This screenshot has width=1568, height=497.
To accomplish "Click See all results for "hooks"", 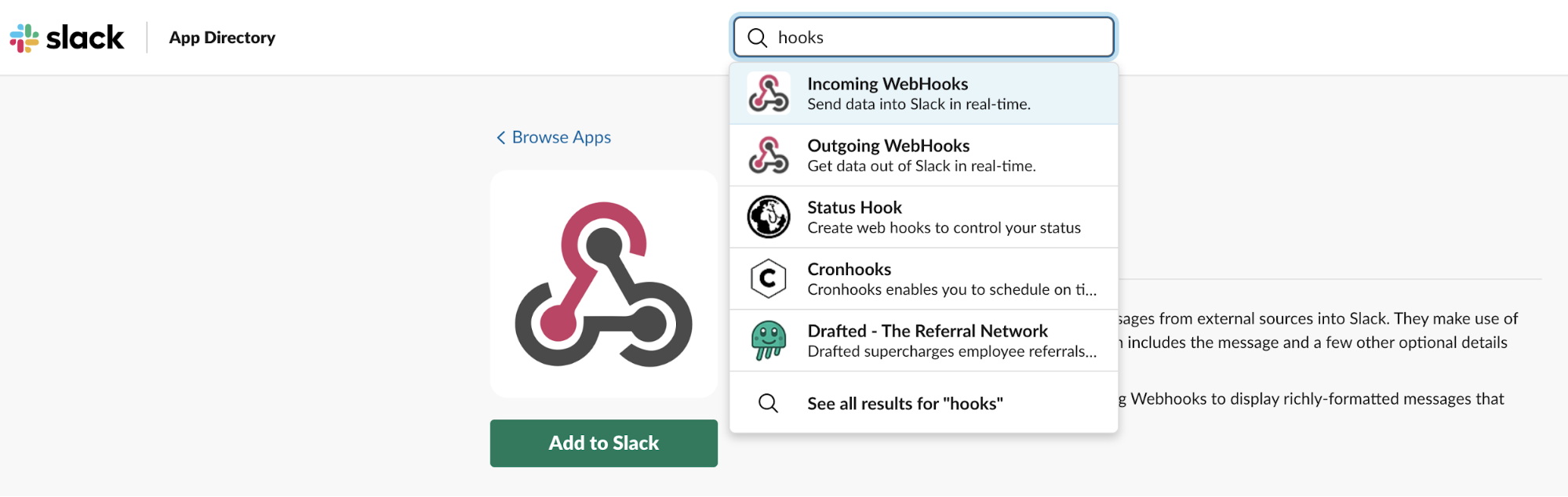I will pyautogui.click(x=904, y=402).
